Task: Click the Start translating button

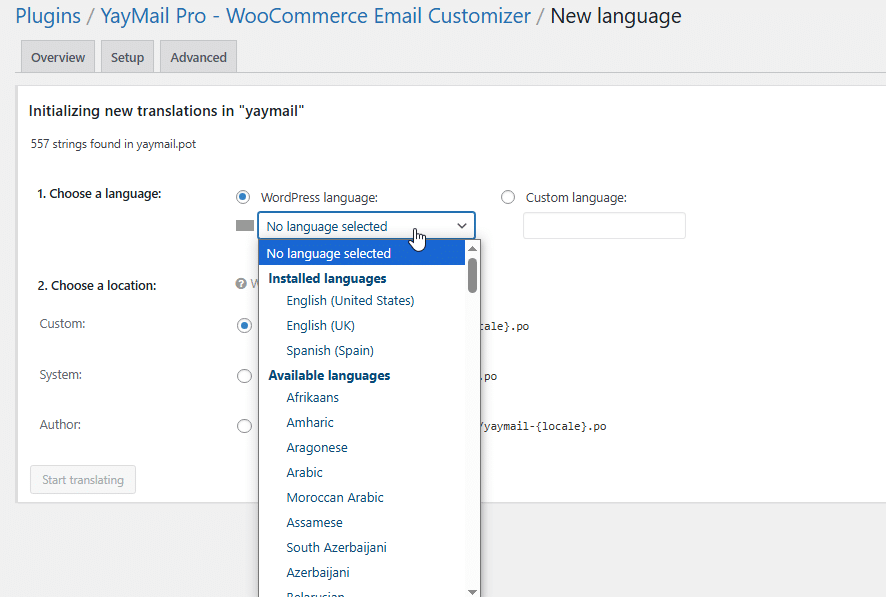Action: tap(83, 480)
